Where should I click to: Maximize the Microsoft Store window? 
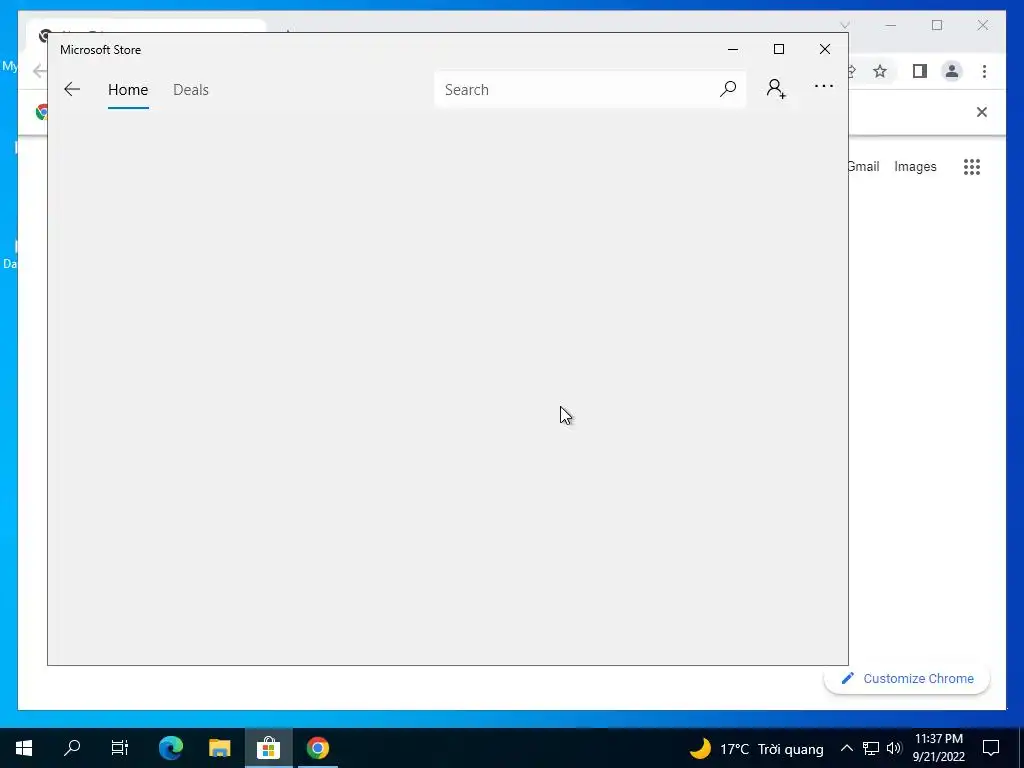coord(778,50)
